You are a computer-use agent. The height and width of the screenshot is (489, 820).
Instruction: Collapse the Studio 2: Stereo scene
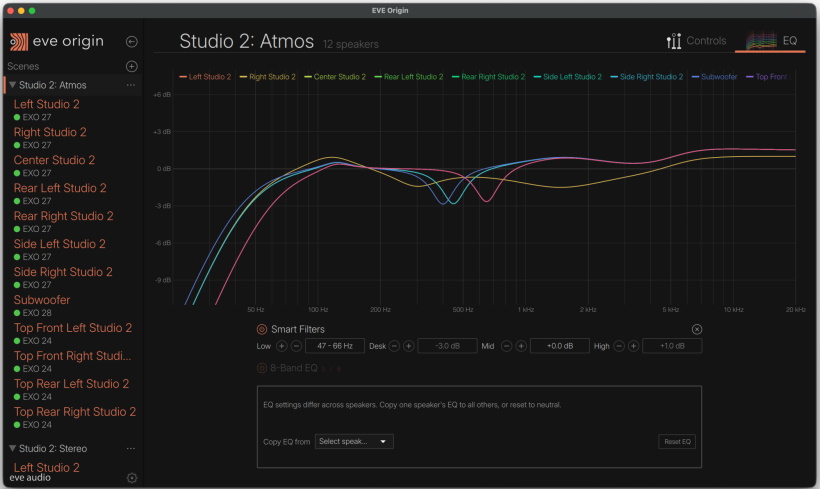[12, 448]
